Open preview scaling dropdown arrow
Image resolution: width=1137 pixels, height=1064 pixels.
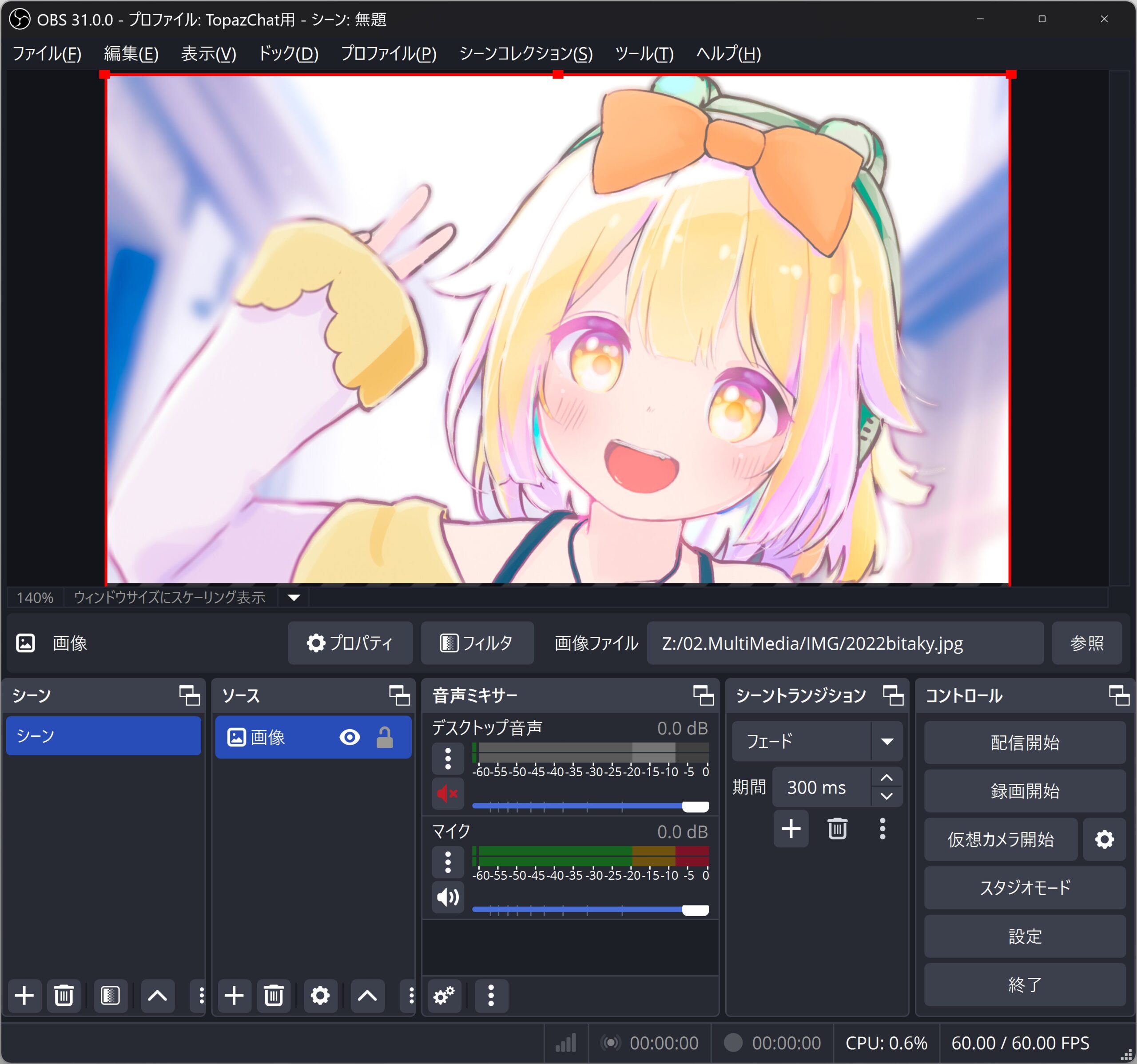point(294,597)
